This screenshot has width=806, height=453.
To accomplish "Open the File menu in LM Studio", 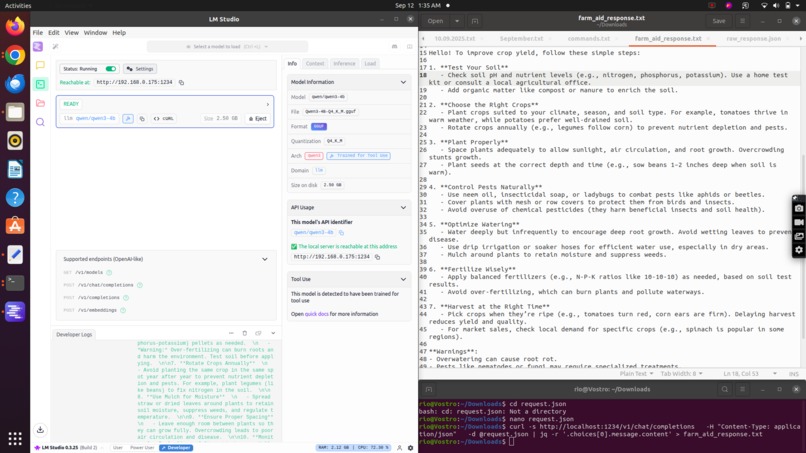I will [x=38, y=32].
